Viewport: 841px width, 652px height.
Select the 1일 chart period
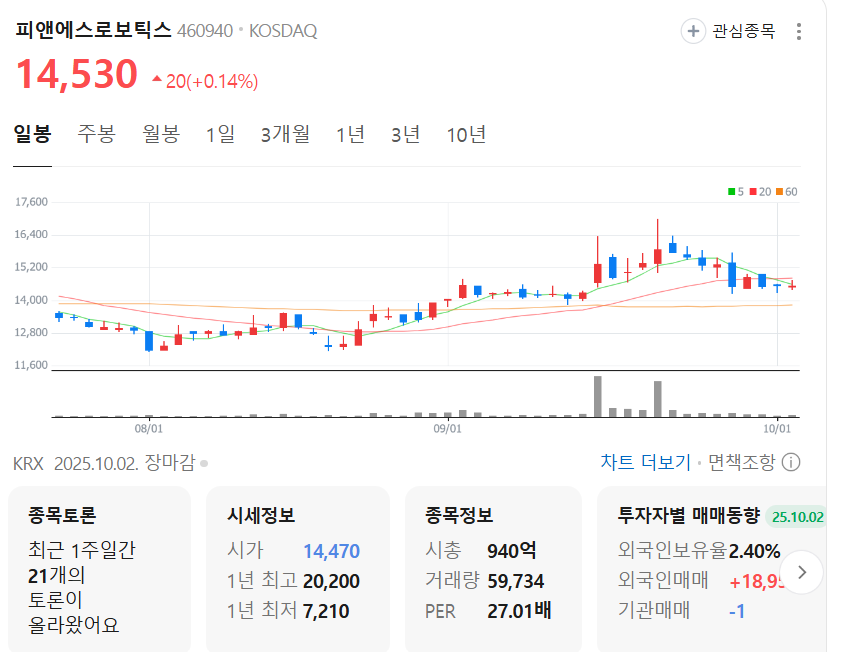[x=220, y=134]
